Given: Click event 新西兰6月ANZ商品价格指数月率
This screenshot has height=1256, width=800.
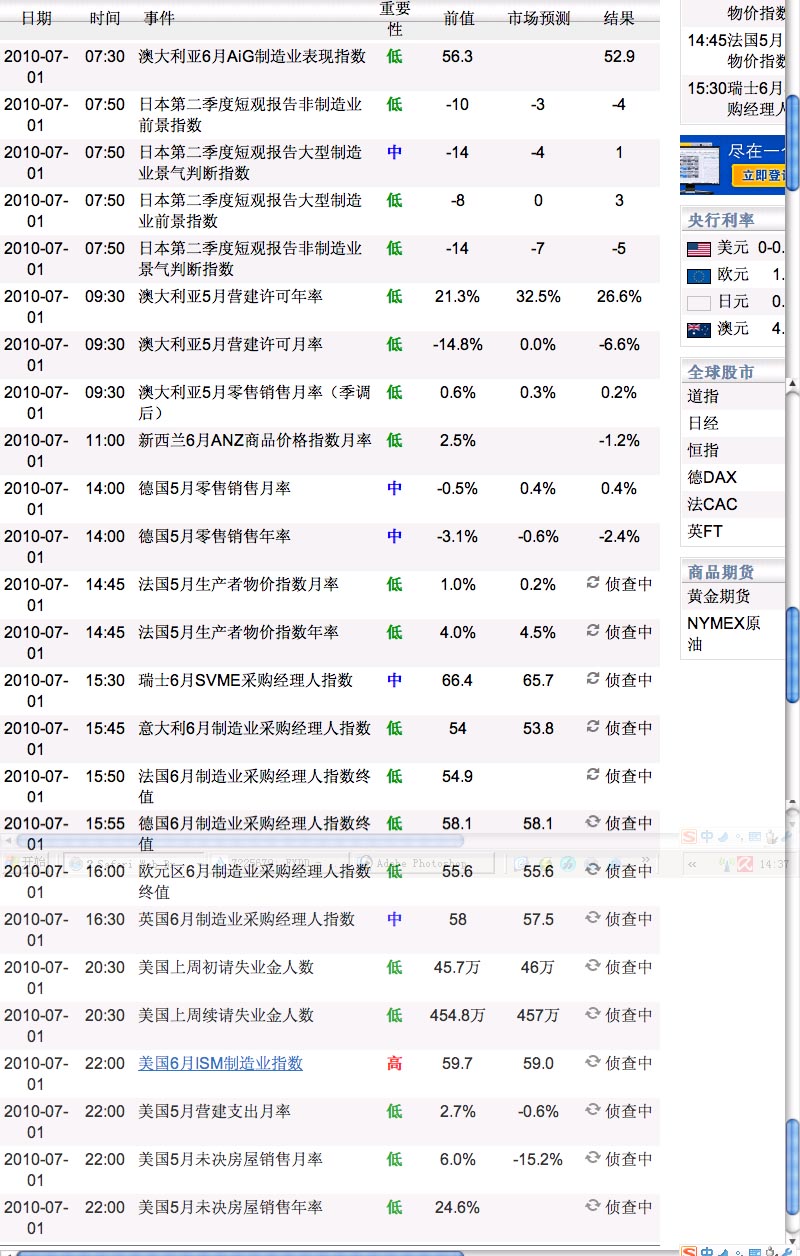Looking at the screenshot, I should coord(255,441).
